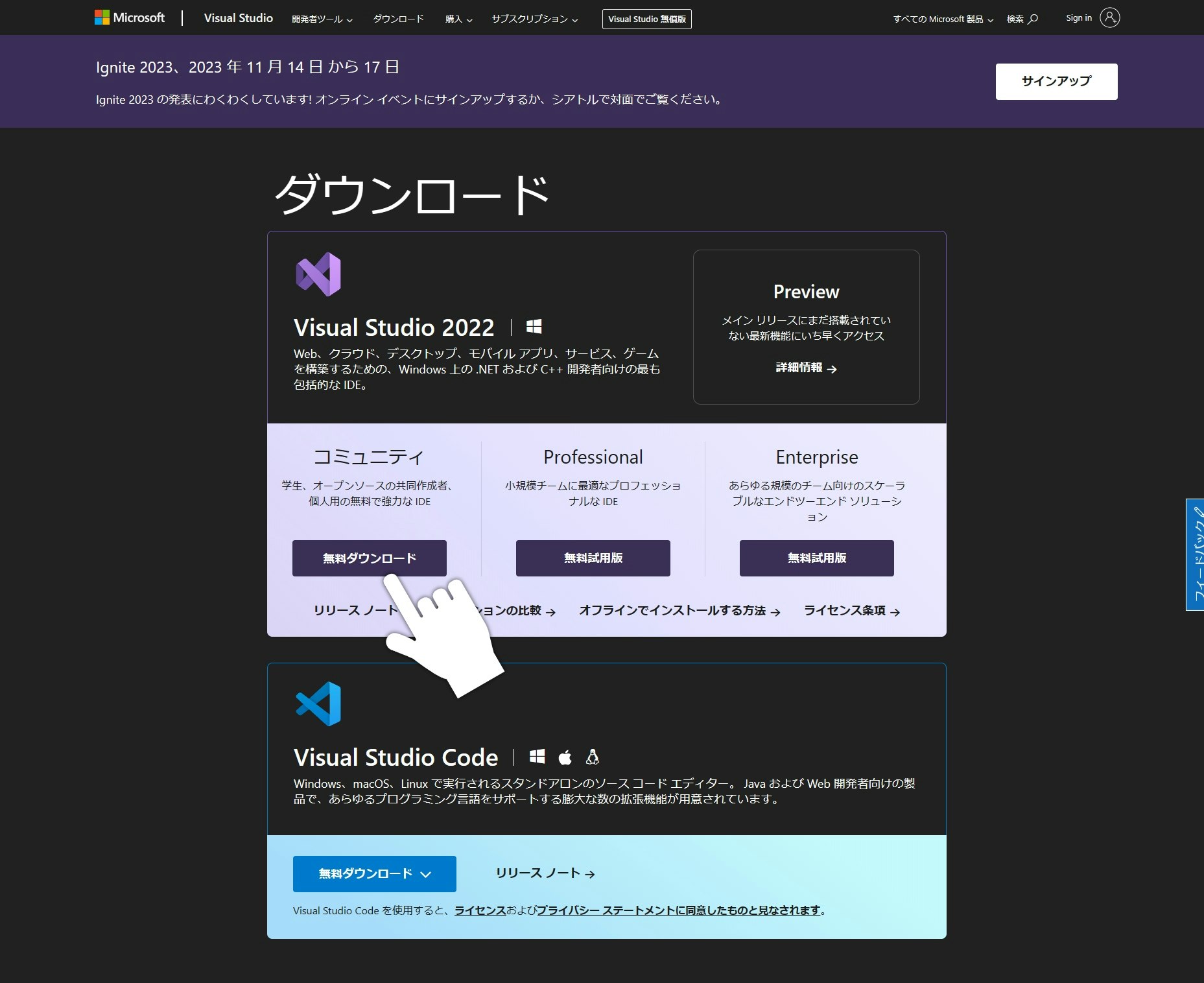Screen dimensions: 1204x983
Task: Open the Preview 詳細情報 link
Action: coord(807,368)
